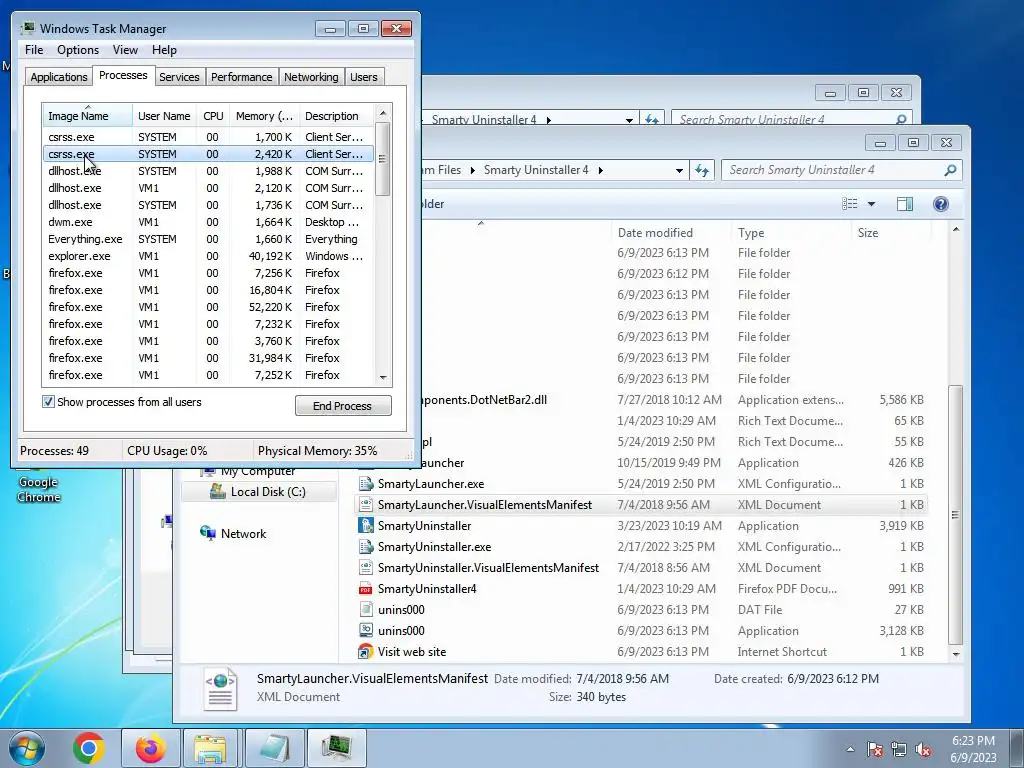Select the unins000 DAT file icon
This screenshot has width=1024, height=768.
coord(366,610)
